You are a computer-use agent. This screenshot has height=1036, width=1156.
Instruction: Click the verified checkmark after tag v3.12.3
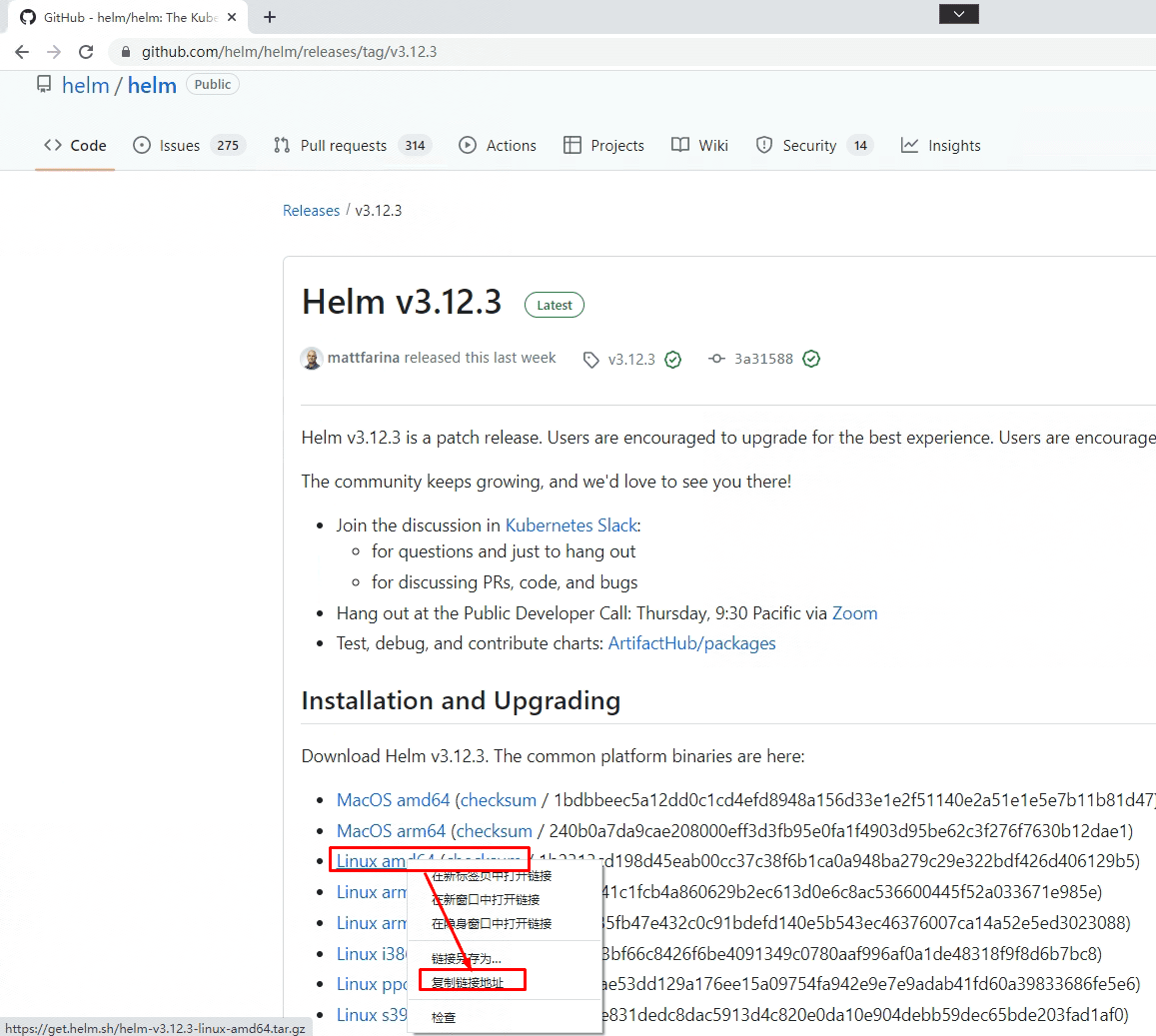click(672, 360)
